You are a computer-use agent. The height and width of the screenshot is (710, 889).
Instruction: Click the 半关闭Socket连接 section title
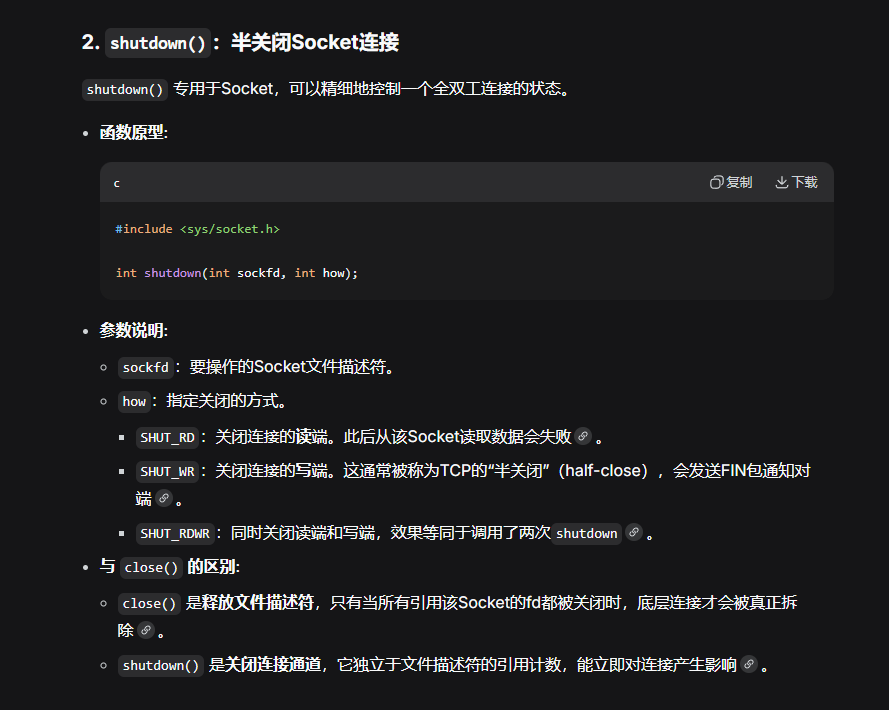[x=315, y=43]
